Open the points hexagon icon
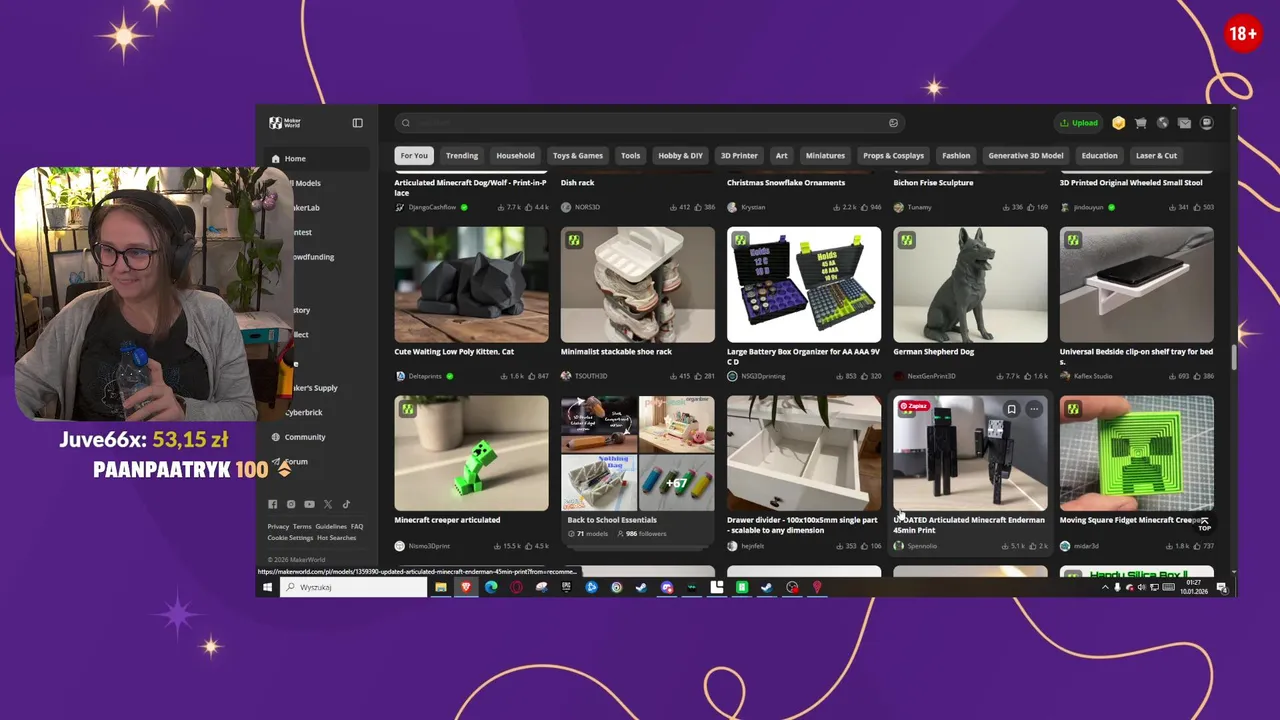This screenshot has width=1280, height=720. point(1118,123)
